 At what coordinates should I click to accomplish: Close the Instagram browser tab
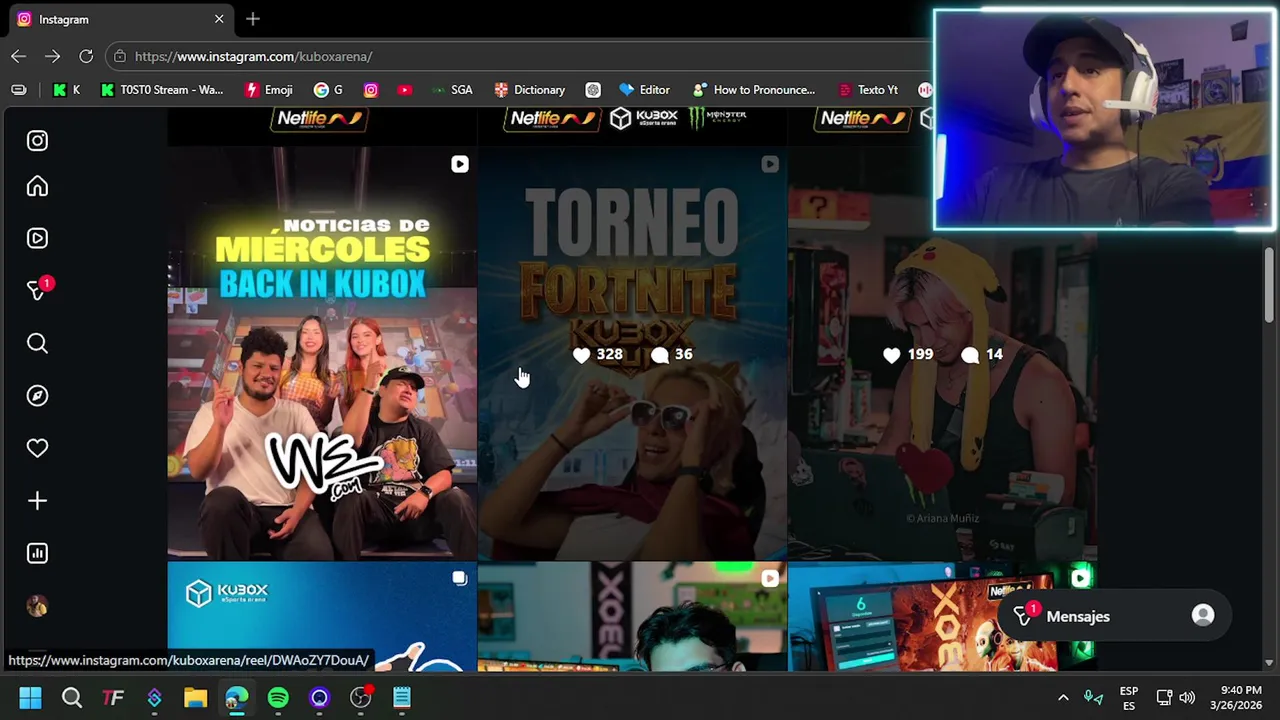coord(219,19)
